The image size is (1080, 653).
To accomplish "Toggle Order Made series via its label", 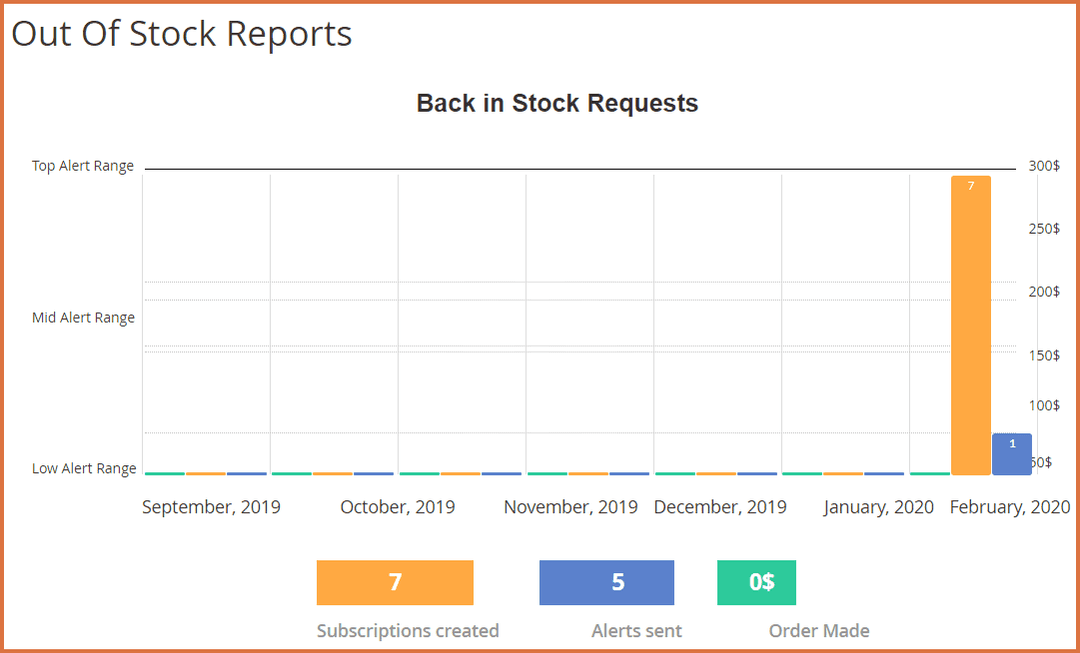I will coord(819,630).
